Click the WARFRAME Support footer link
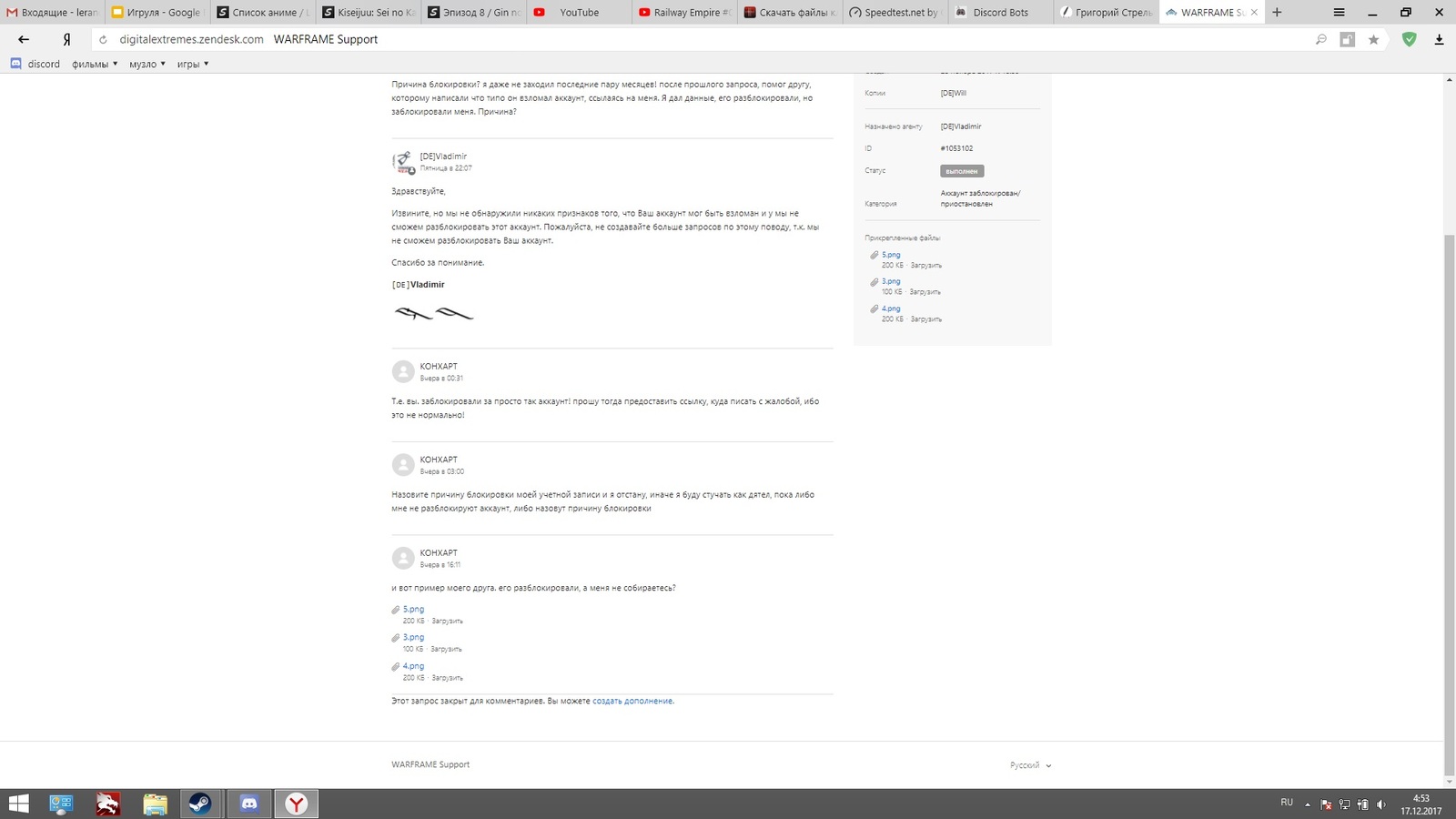The height and width of the screenshot is (819, 1456). (430, 765)
